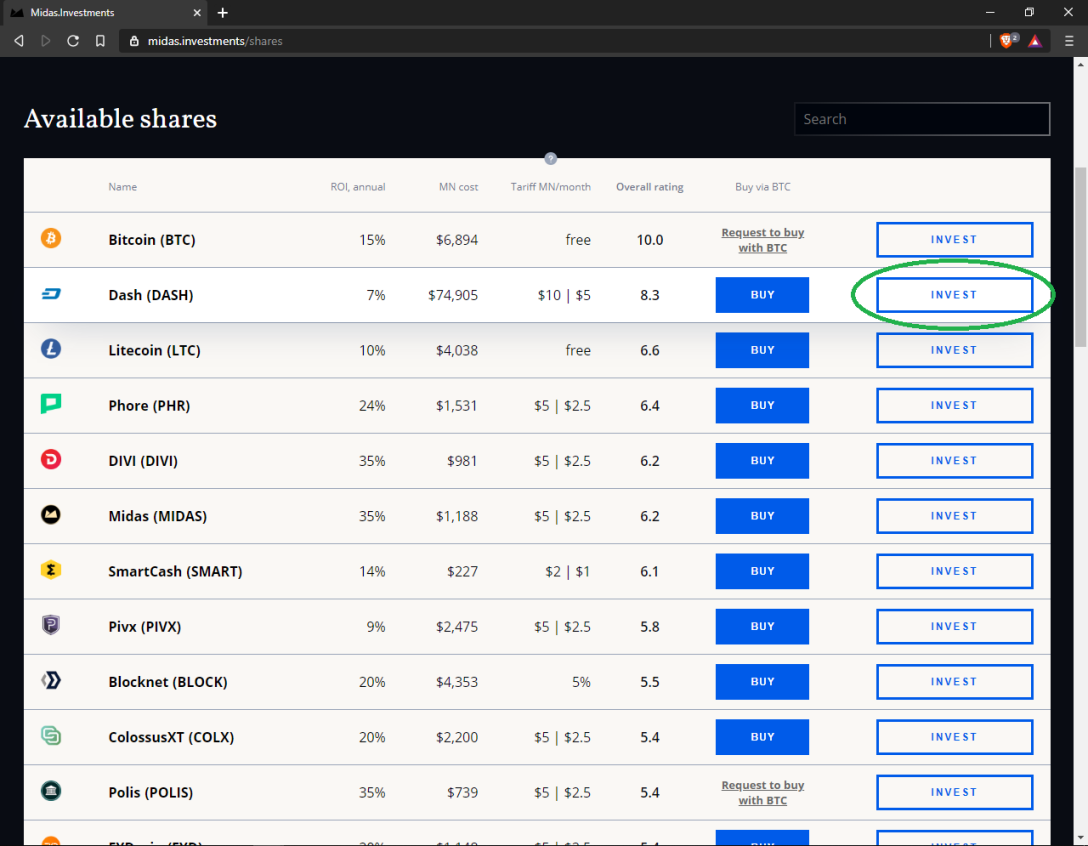
Task: Click the SmartCash logo icon
Action: coord(51,570)
